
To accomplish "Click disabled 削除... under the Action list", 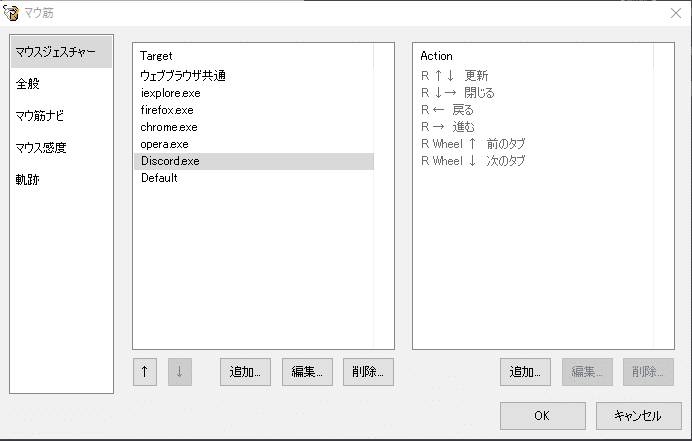I will coord(648,372).
